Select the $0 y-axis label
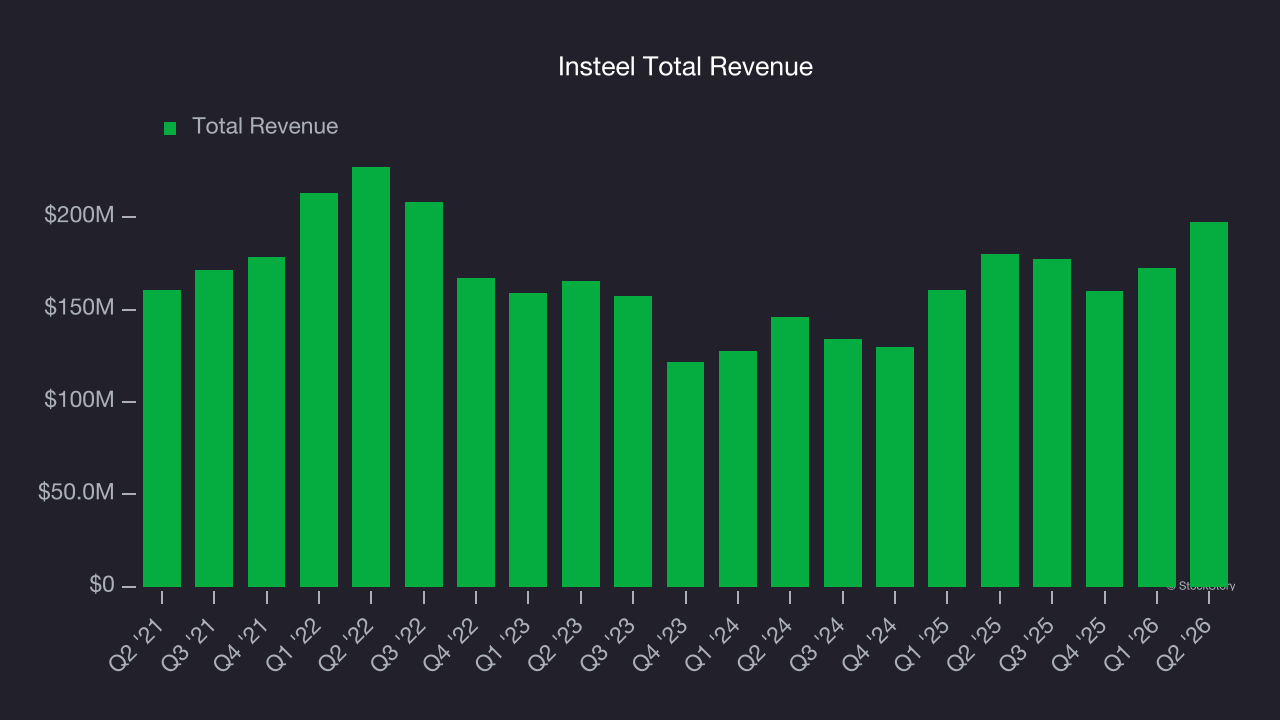 [101, 585]
